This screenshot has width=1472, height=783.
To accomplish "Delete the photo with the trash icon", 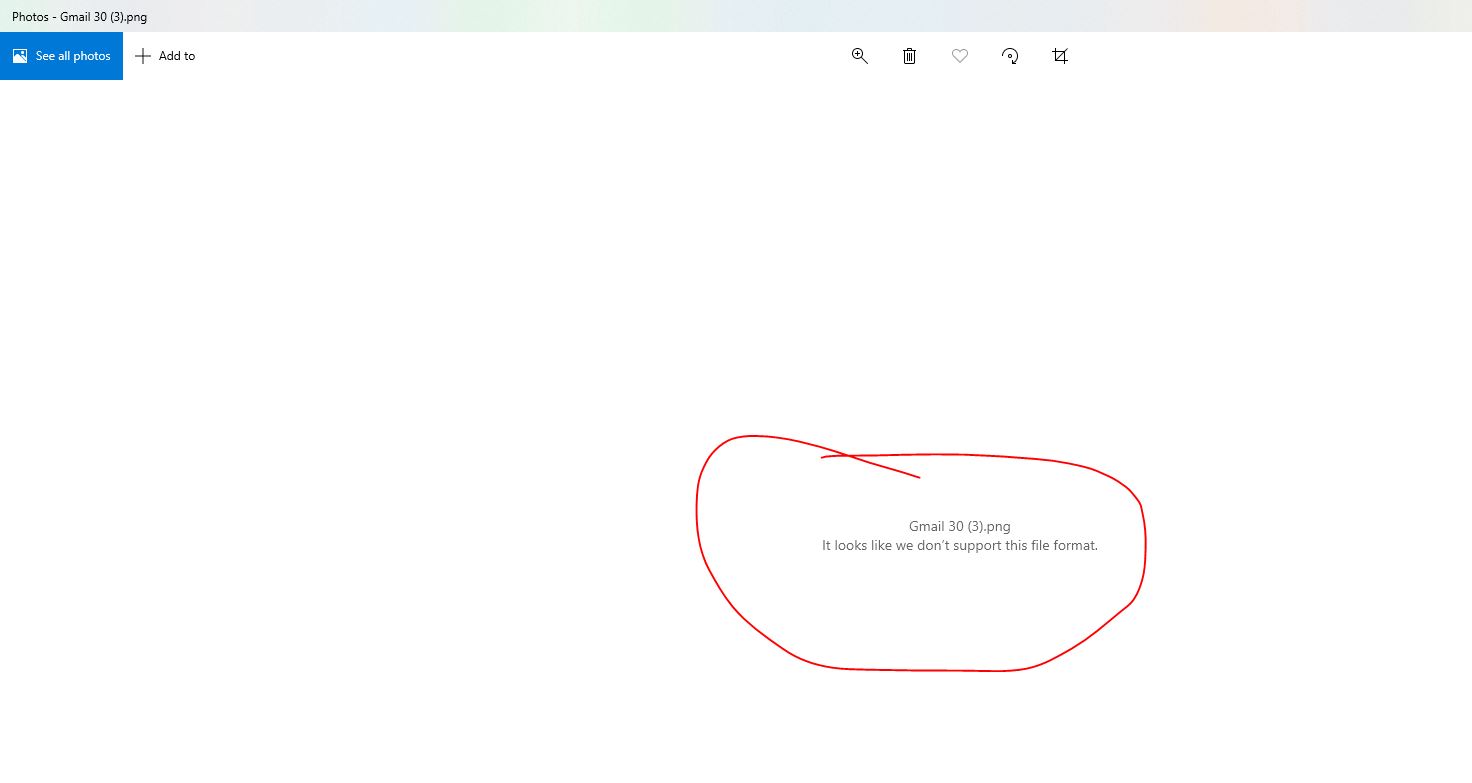I will [x=909, y=56].
